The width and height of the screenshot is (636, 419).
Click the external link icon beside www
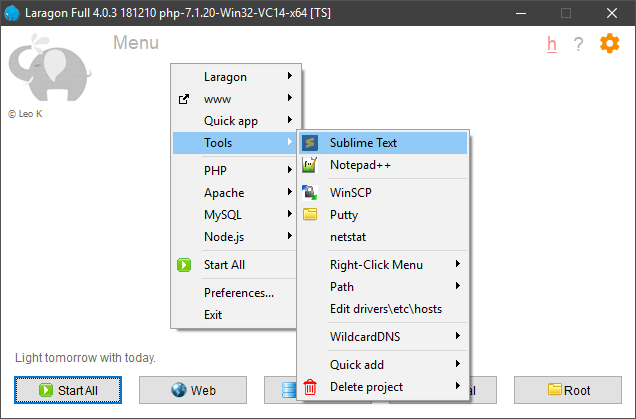[x=183, y=99]
